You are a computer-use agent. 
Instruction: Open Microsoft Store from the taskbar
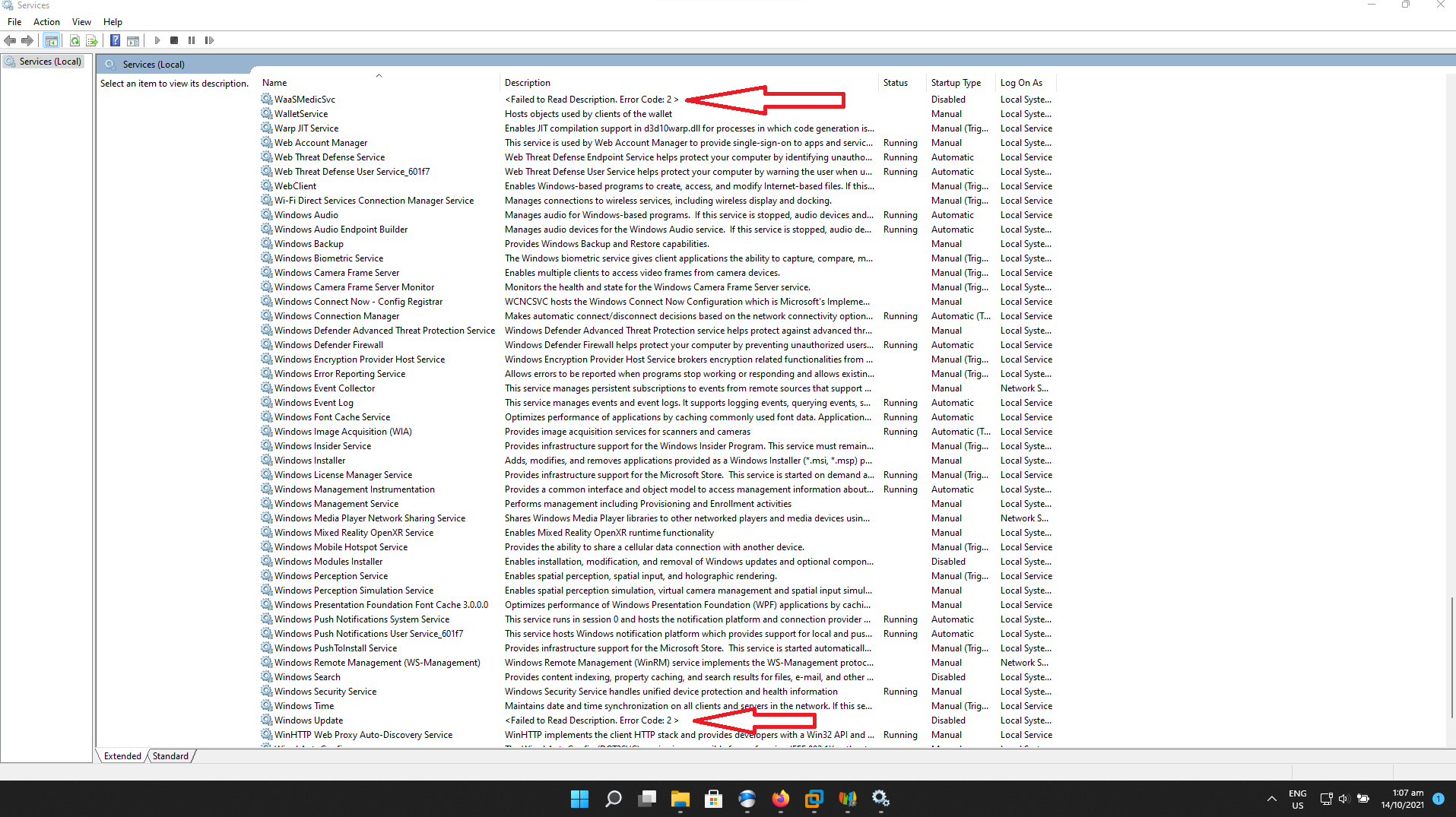tap(713, 799)
